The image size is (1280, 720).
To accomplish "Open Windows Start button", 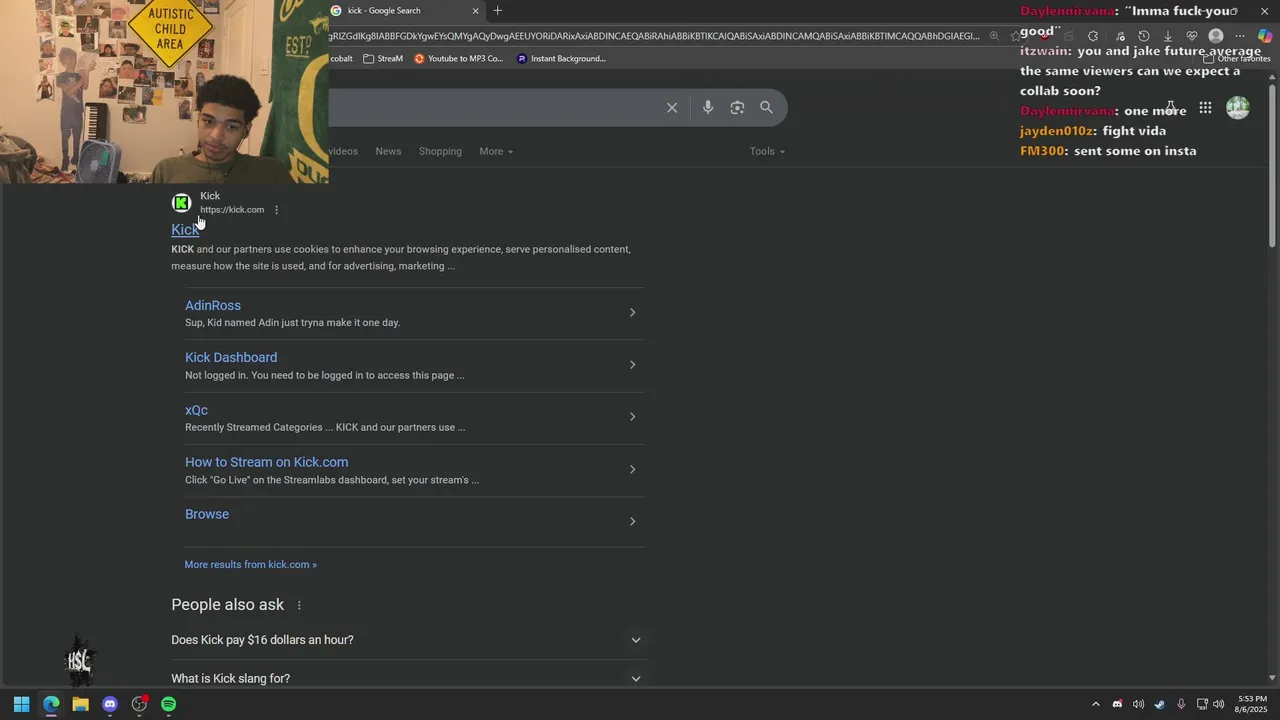I will tap(21, 704).
